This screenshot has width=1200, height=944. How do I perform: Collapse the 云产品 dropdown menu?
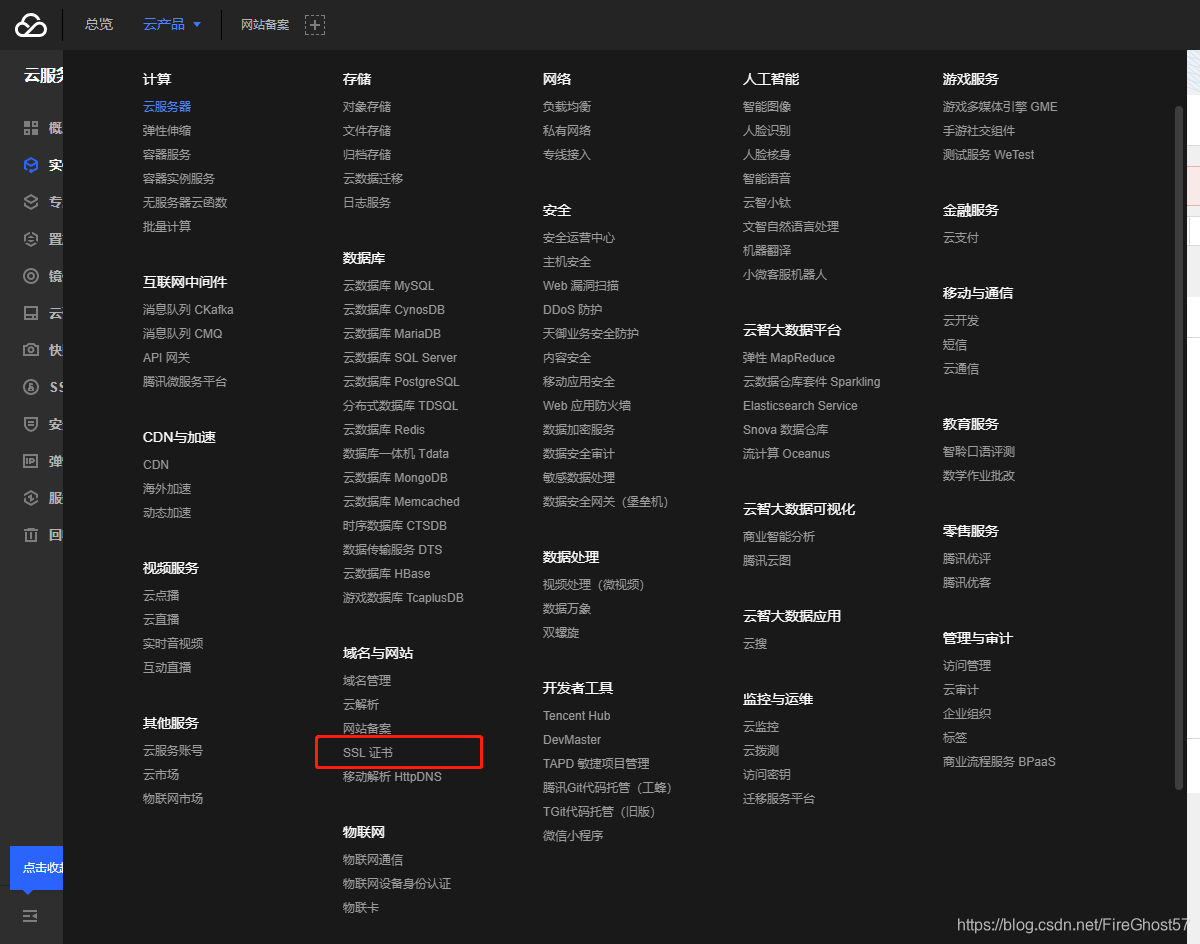172,25
